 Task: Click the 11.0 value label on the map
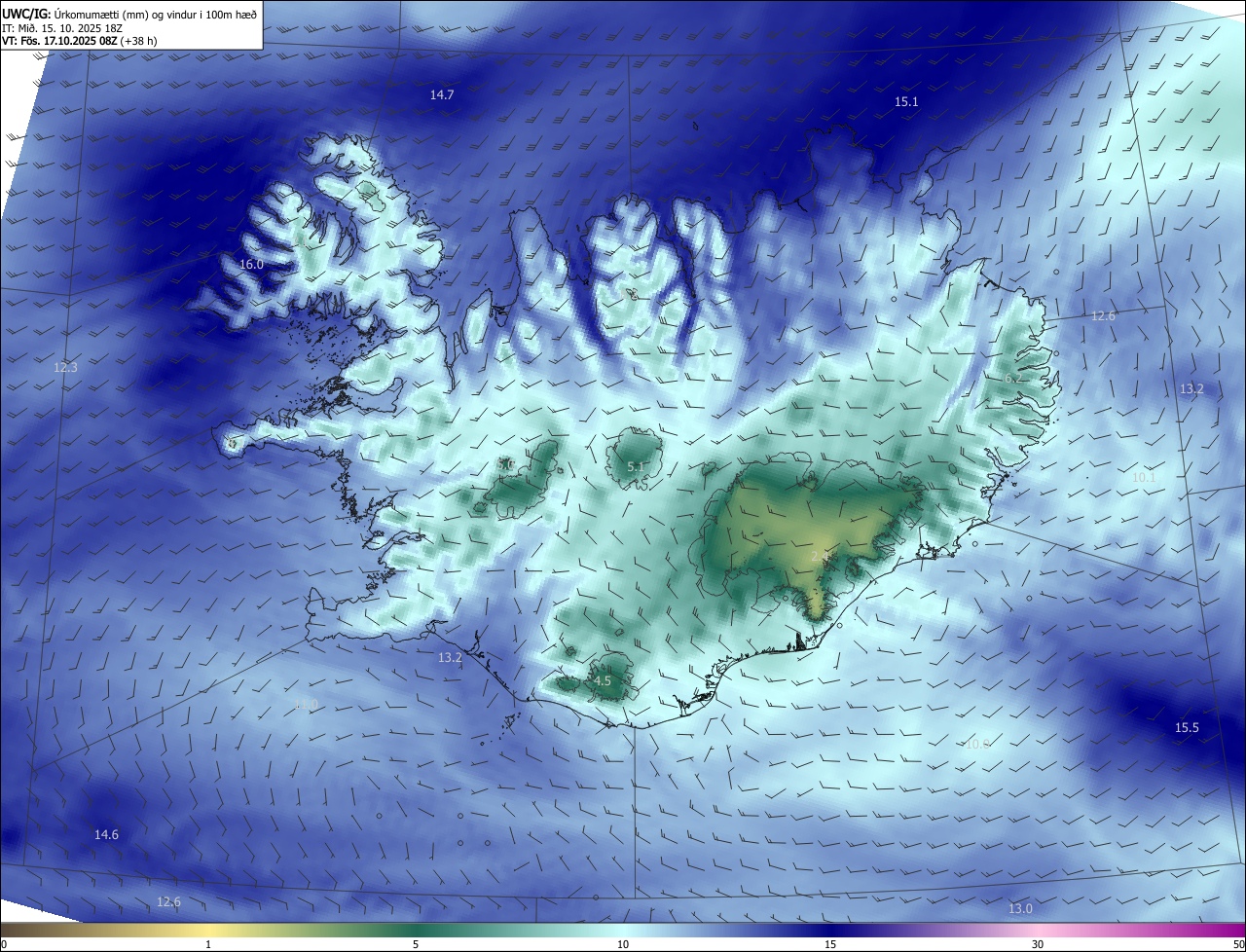[306, 704]
